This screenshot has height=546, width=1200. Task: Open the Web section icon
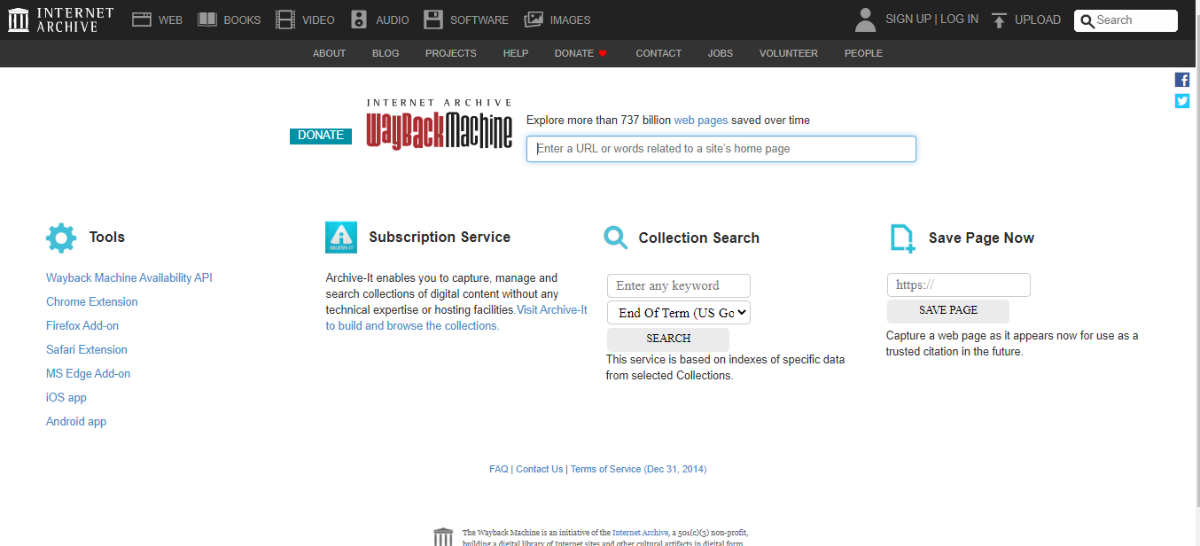(x=141, y=20)
